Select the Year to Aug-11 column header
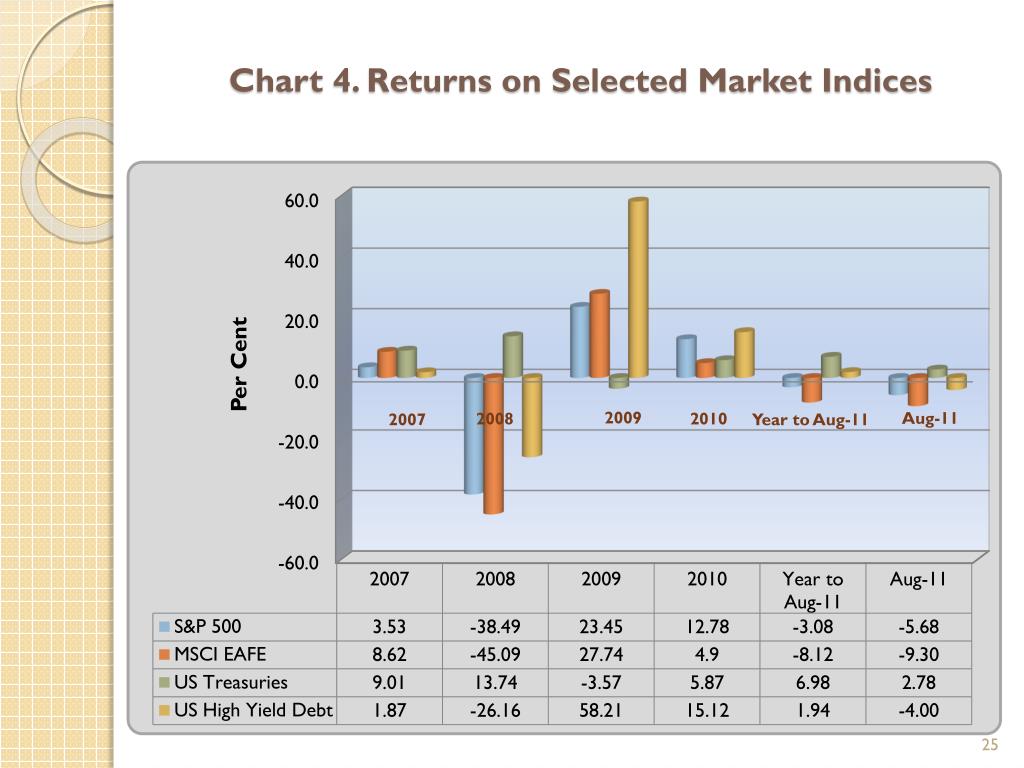The image size is (1024, 768). coord(813,589)
